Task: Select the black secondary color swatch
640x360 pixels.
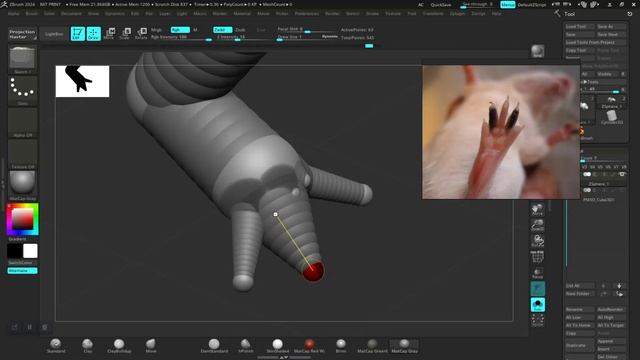Action: pos(15,251)
